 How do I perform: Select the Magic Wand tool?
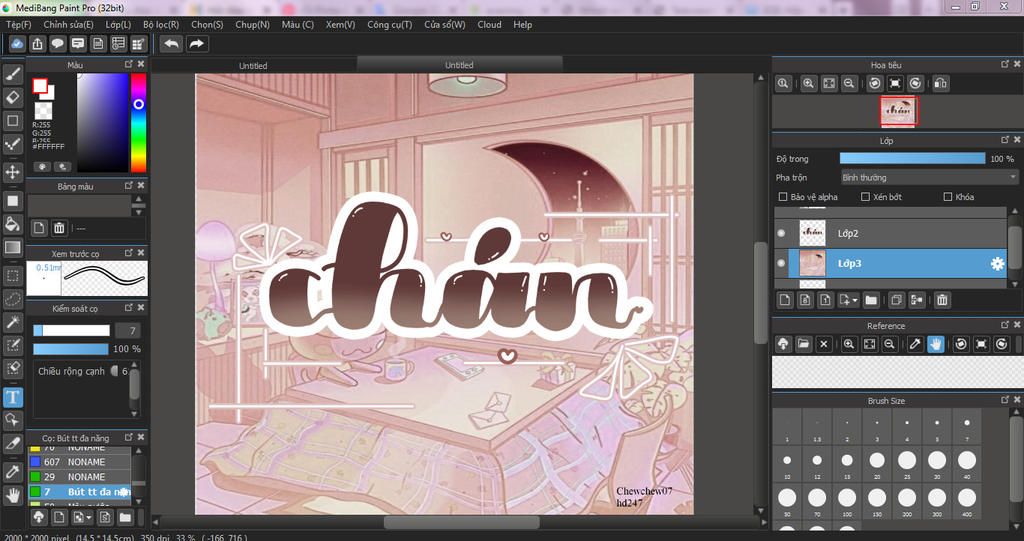pos(12,322)
